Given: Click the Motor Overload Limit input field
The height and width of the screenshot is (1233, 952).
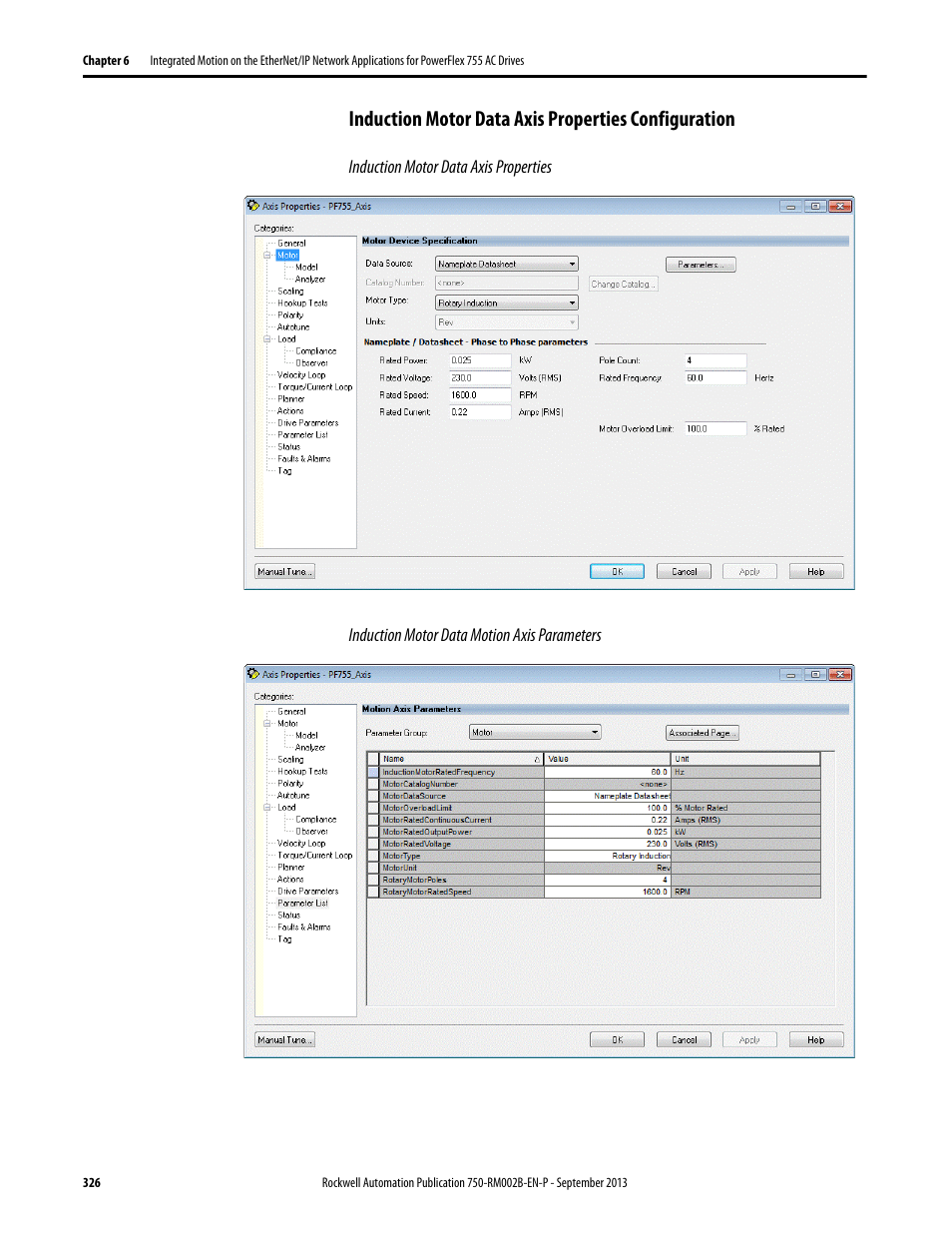Looking at the screenshot, I should coord(715,429).
